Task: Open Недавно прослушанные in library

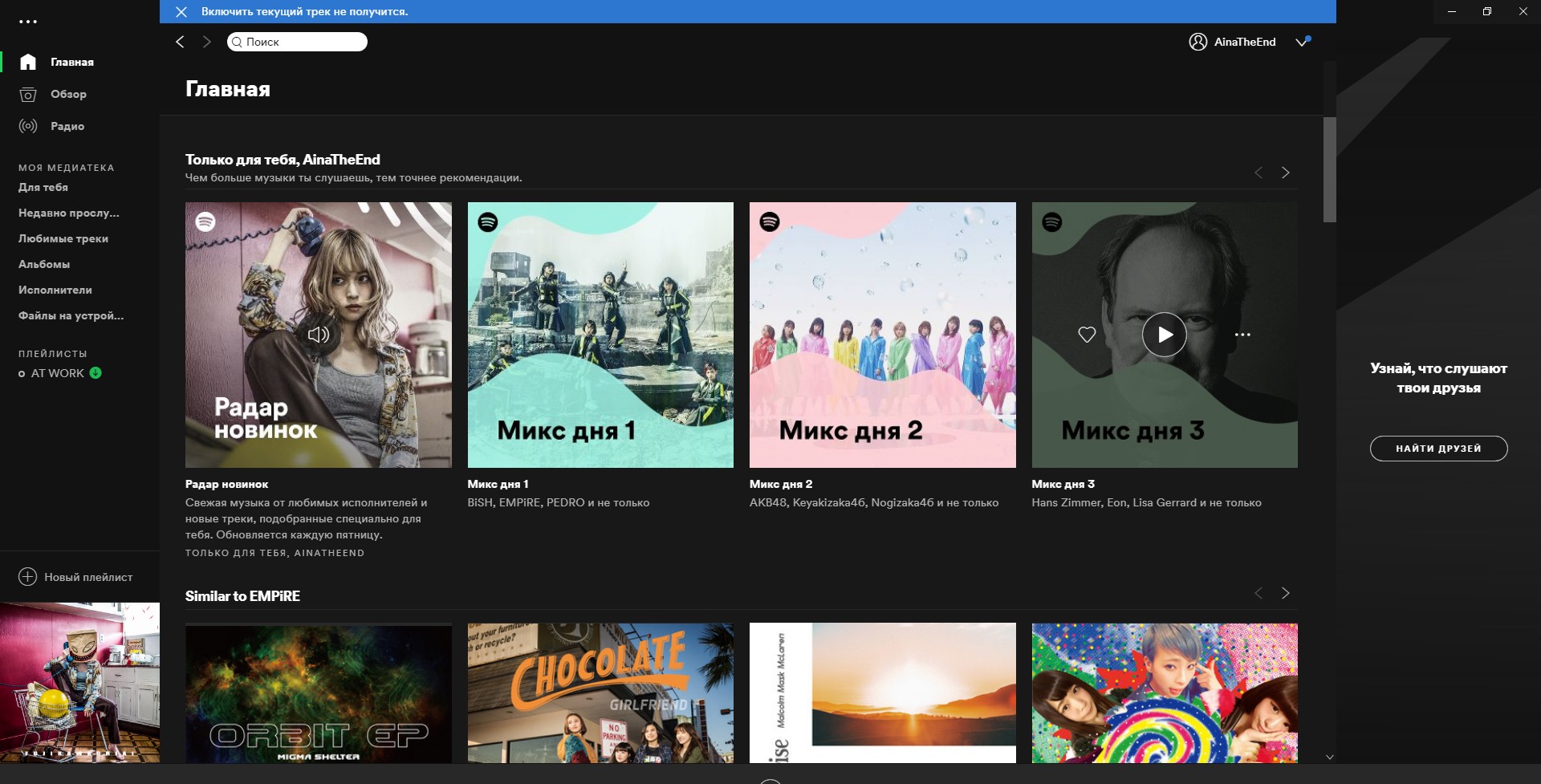Action: [69, 213]
